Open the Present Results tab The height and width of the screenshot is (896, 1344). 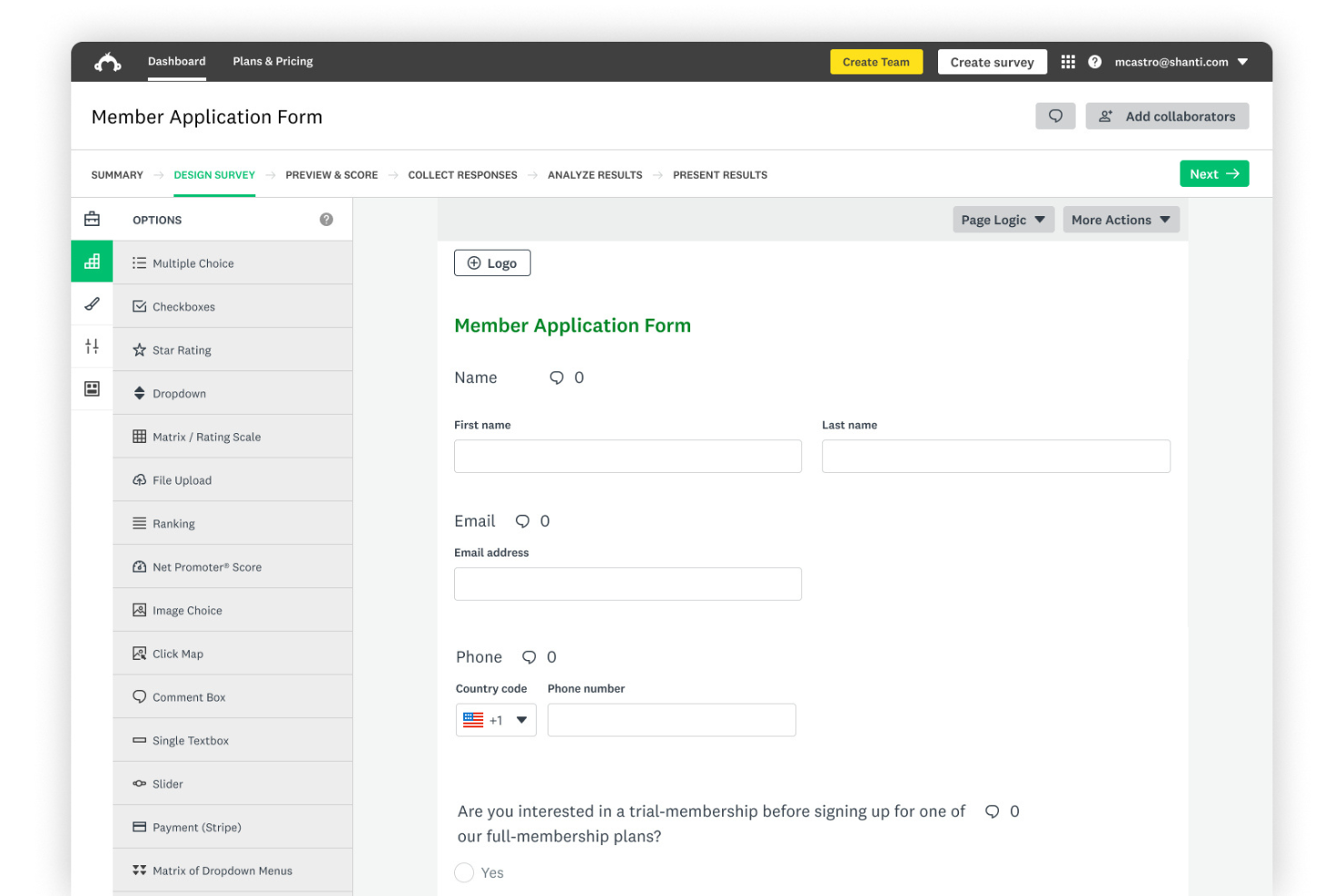pyautogui.click(x=720, y=175)
